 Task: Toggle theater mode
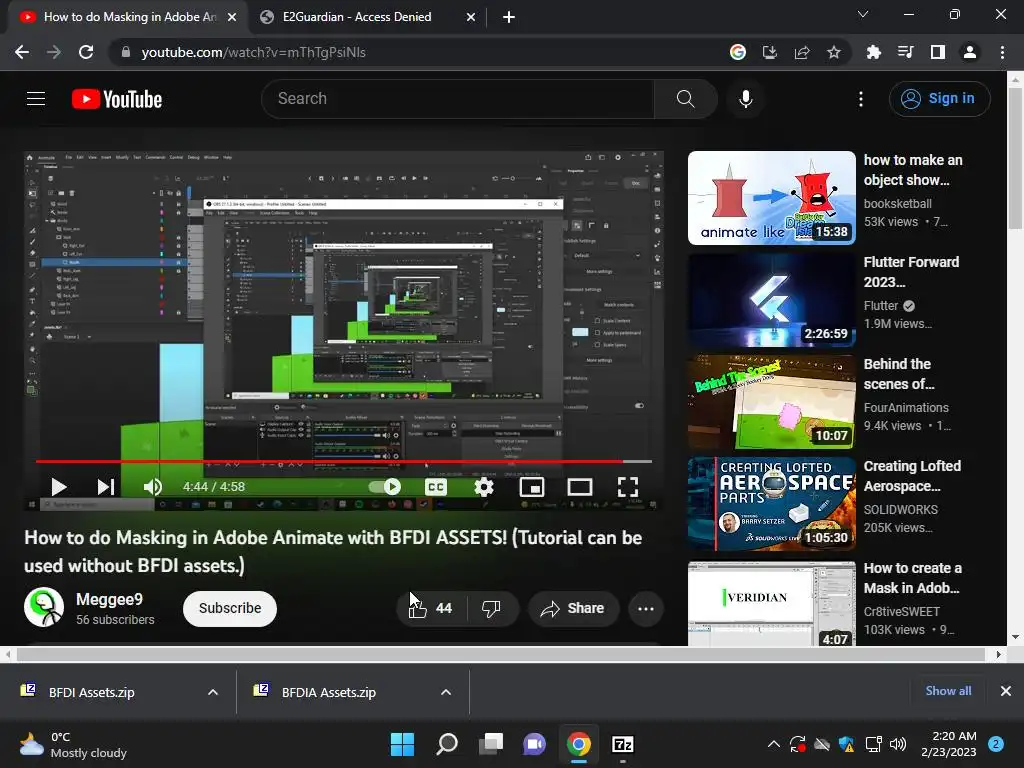point(579,487)
